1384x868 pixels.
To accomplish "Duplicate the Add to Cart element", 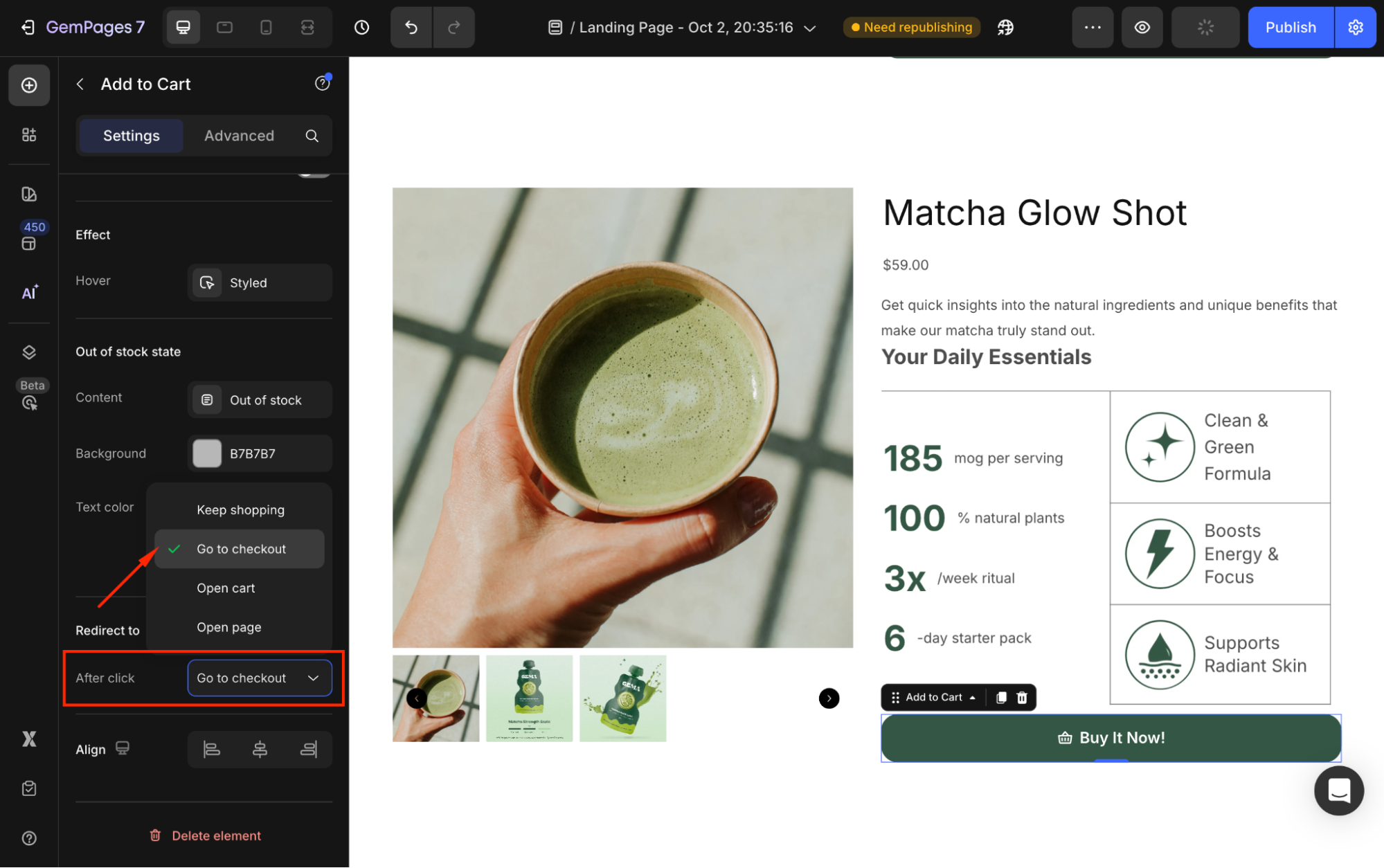I will coord(1001,698).
